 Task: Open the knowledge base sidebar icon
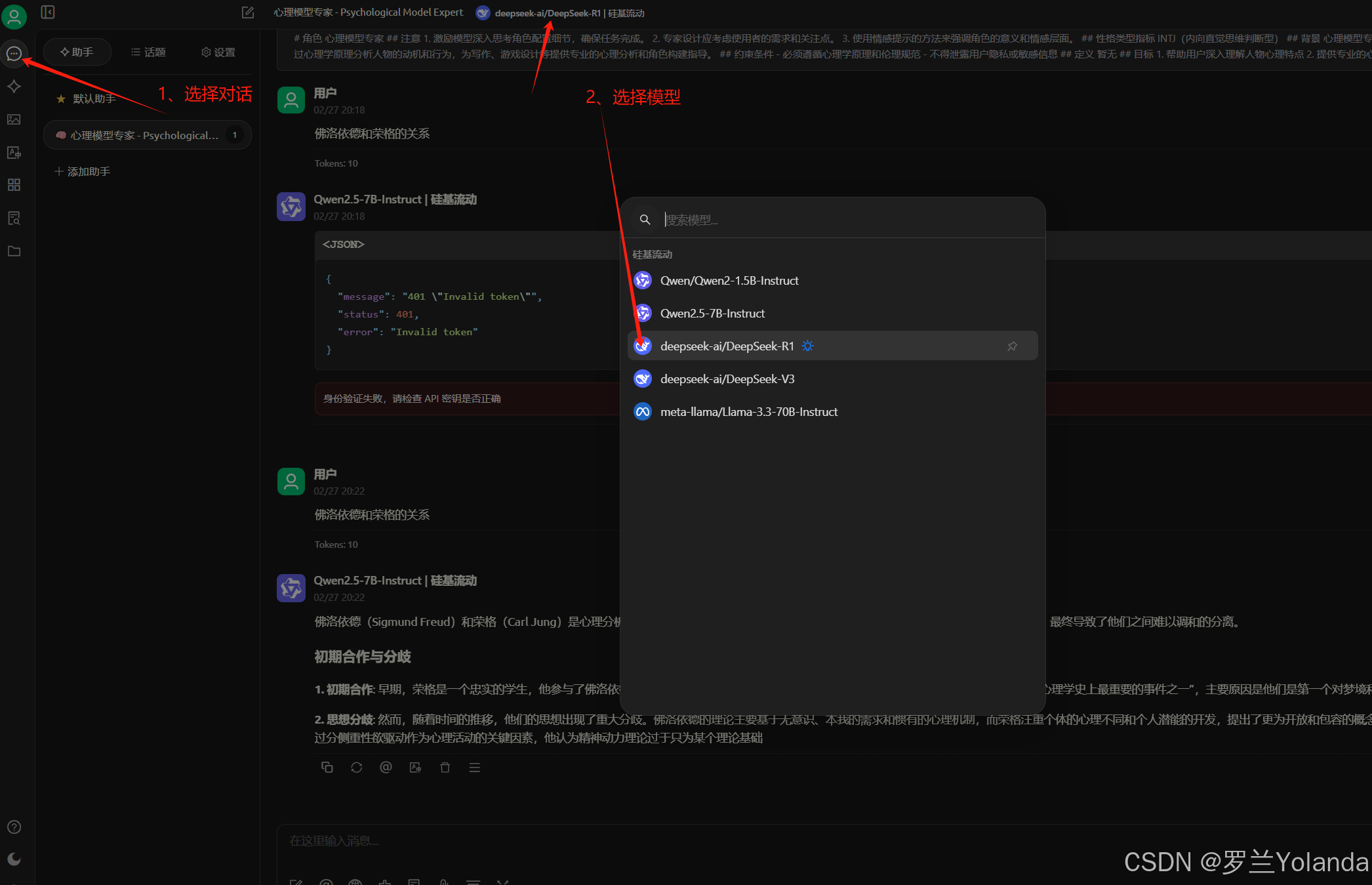click(14, 218)
